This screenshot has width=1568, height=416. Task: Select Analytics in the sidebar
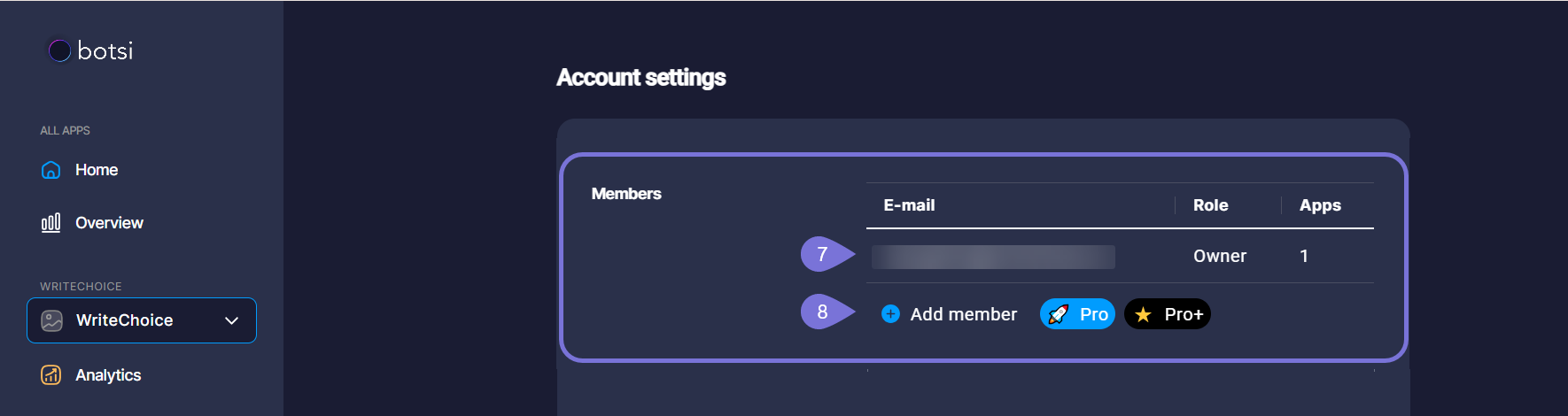(x=108, y=375)
